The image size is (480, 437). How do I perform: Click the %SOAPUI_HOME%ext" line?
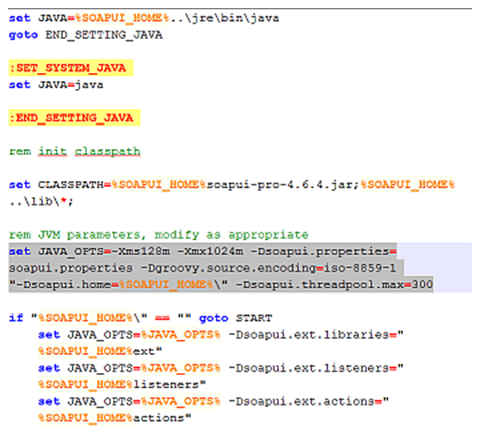click(x=100, y=351)
